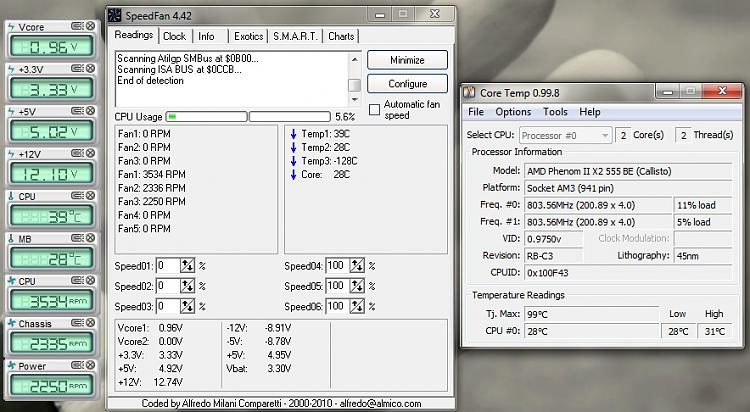
Task: Click the fan icon on the Chassis gadget
Action: coord(11,323)
